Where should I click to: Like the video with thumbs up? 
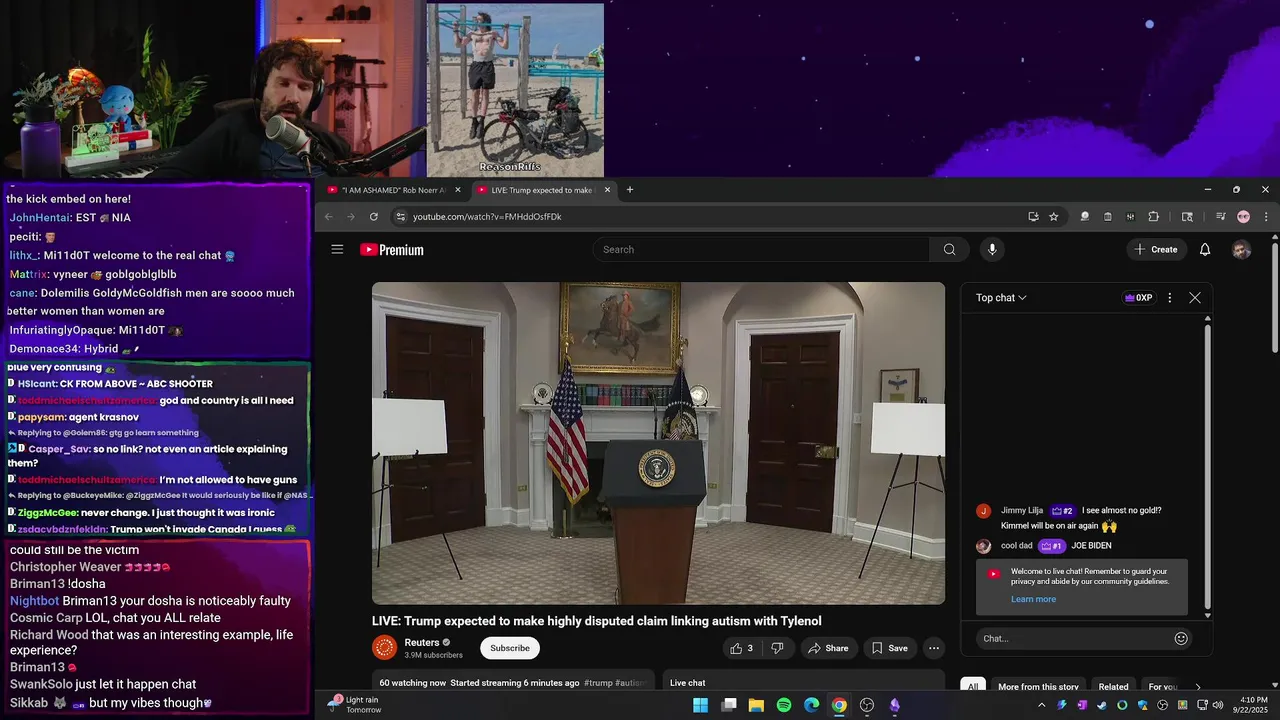[741, 648]
